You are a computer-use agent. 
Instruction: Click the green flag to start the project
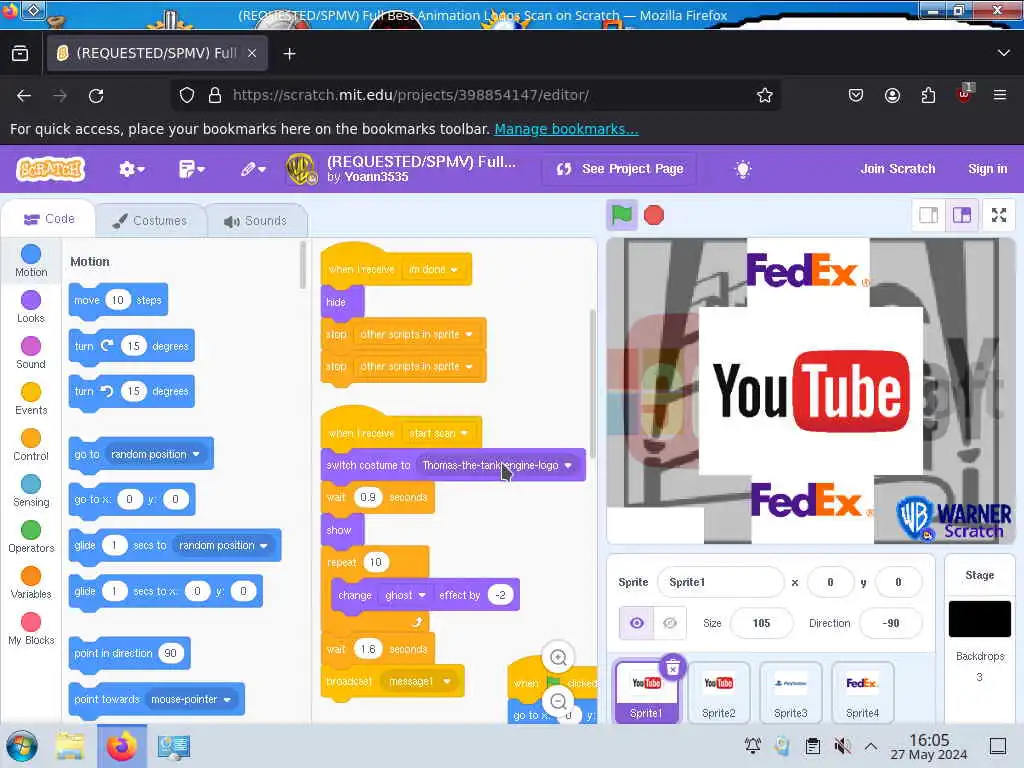click(622, 215)
